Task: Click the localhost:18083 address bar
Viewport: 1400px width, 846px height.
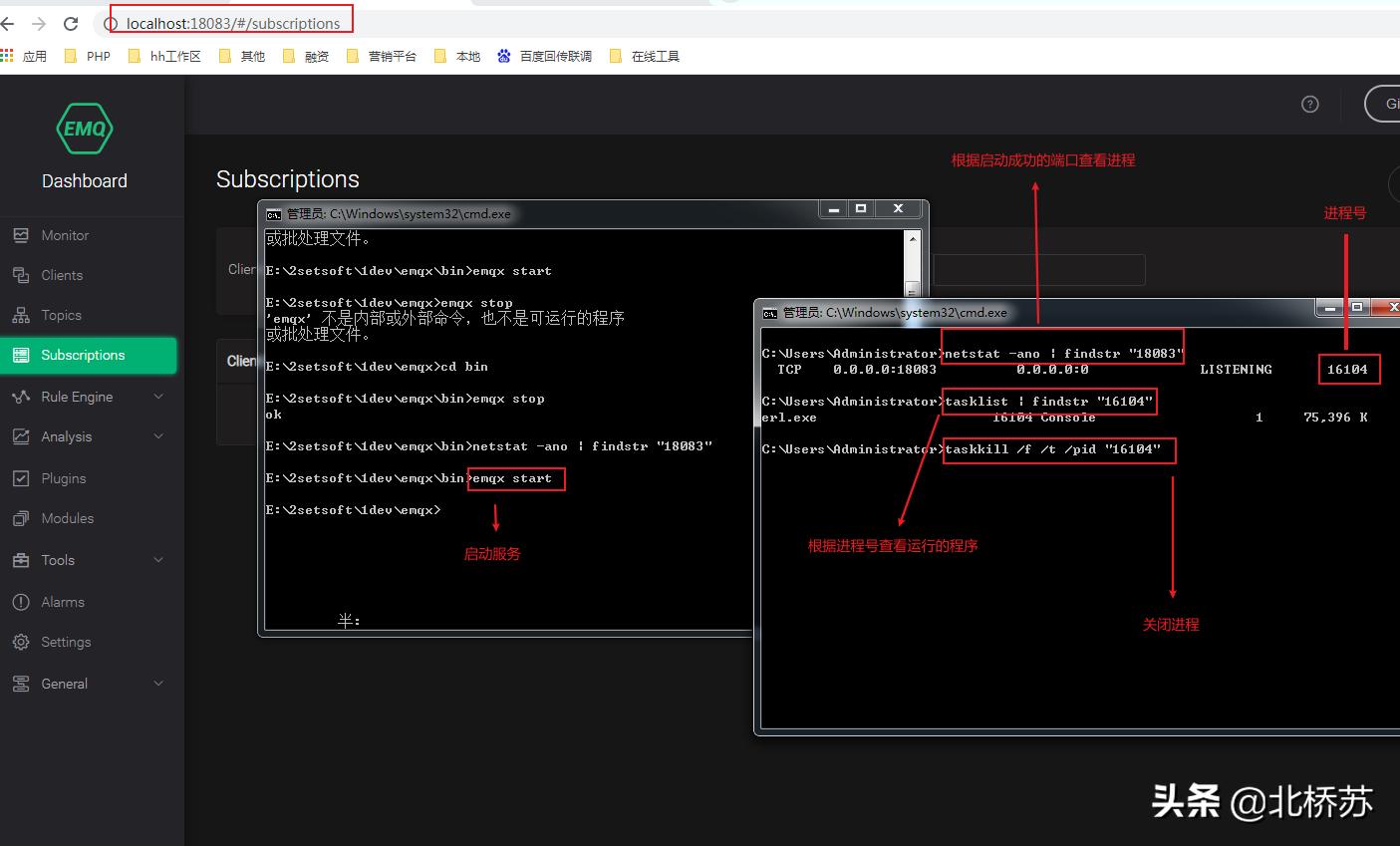Action: (231, 23)
